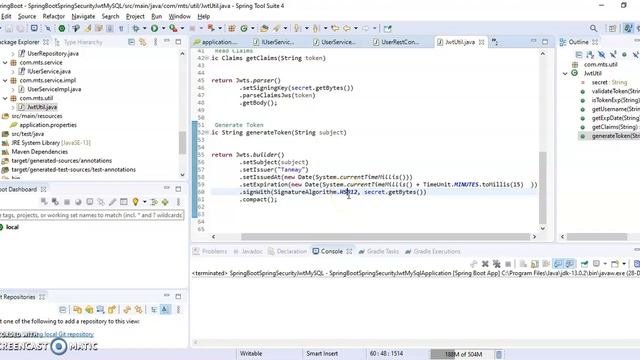
Task: Toggle hide non-public members in Outline
Action: (624, 54)
